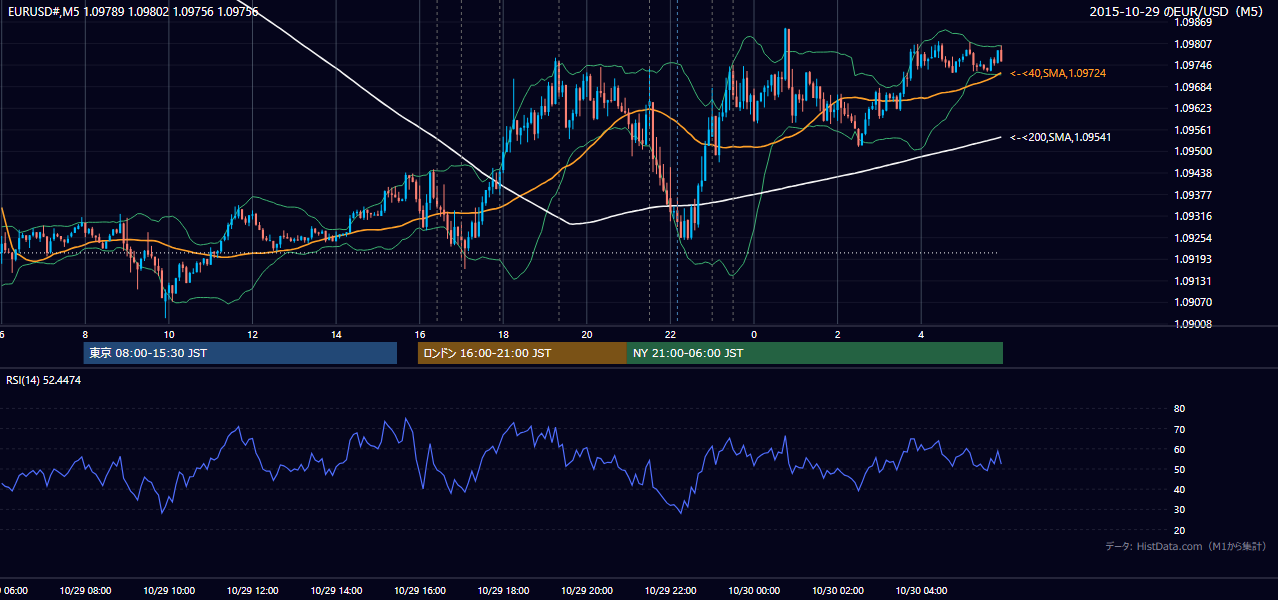
Task: Click the 10/29 08:00 time axis label
Action: pyautogui.click(x=85, y=590)
